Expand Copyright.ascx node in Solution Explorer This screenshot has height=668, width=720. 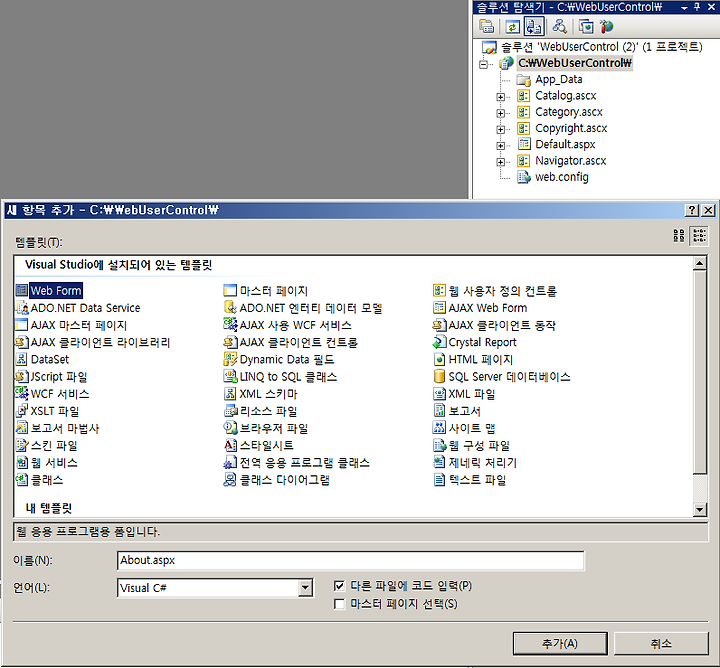click(x=501, y=129)
